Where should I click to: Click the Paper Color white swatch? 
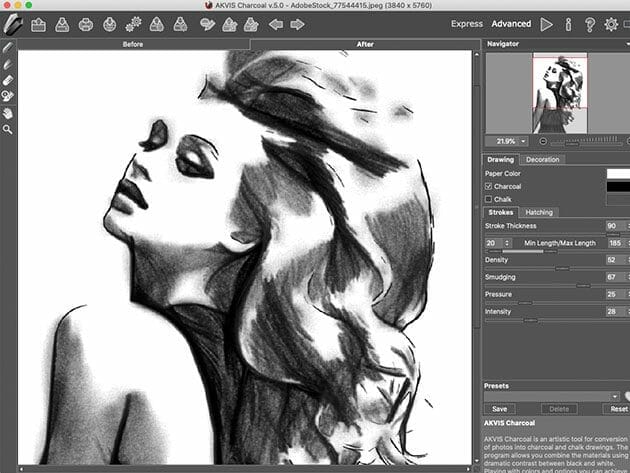pos(618,173)
